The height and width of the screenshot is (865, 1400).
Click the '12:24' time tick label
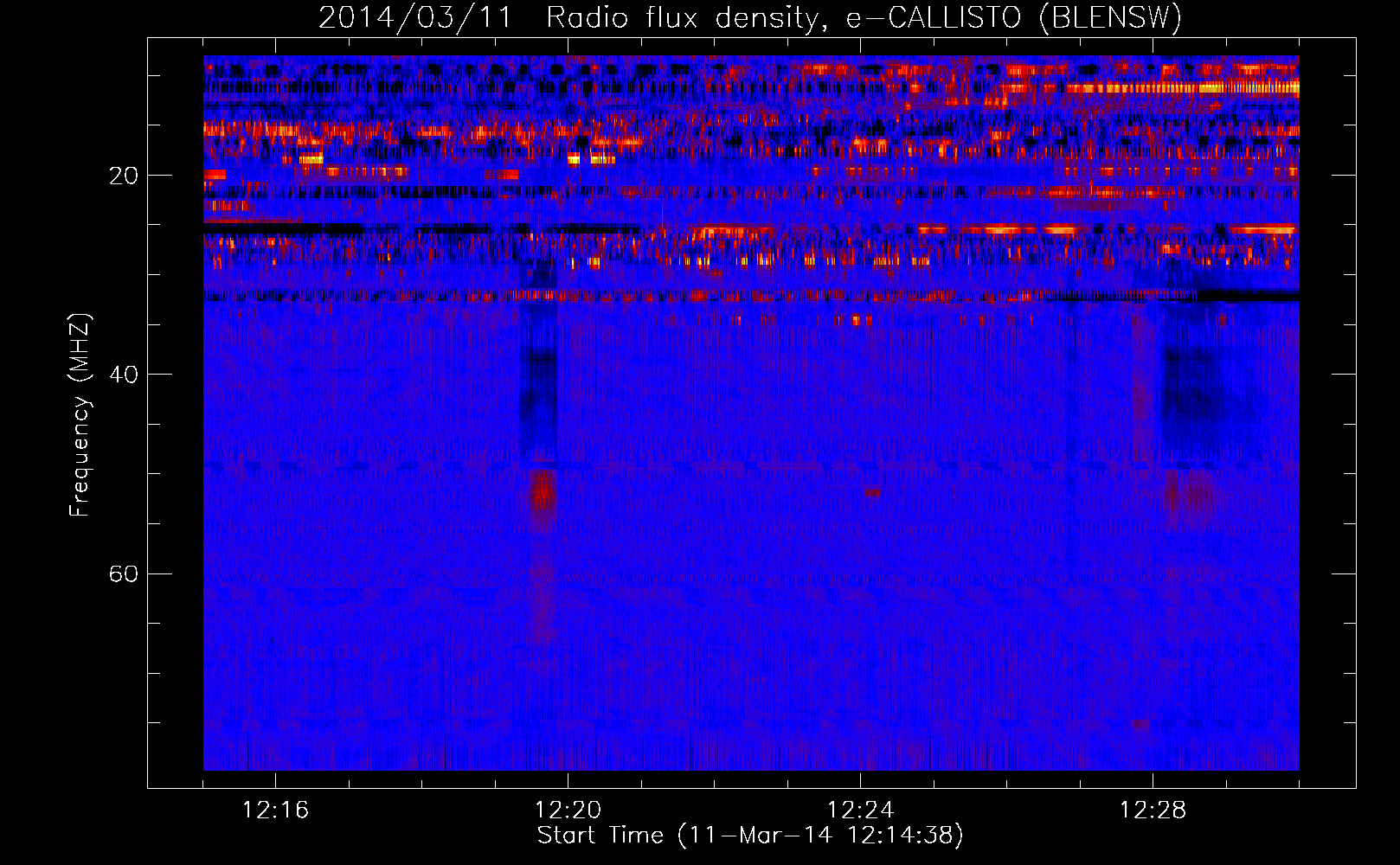click(860, 810)
